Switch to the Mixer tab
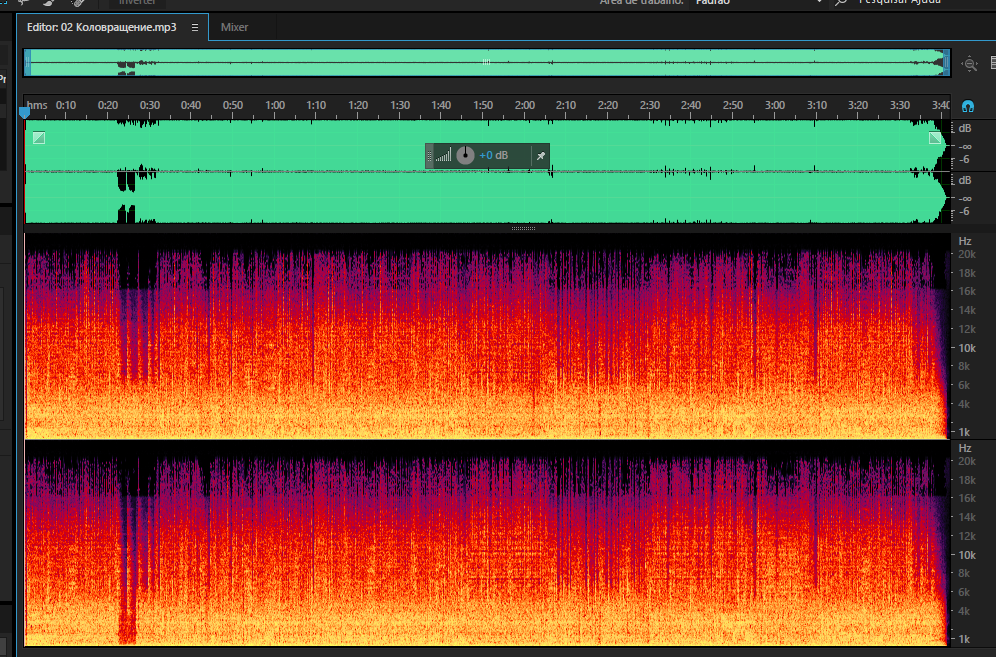 pos(234,27)
